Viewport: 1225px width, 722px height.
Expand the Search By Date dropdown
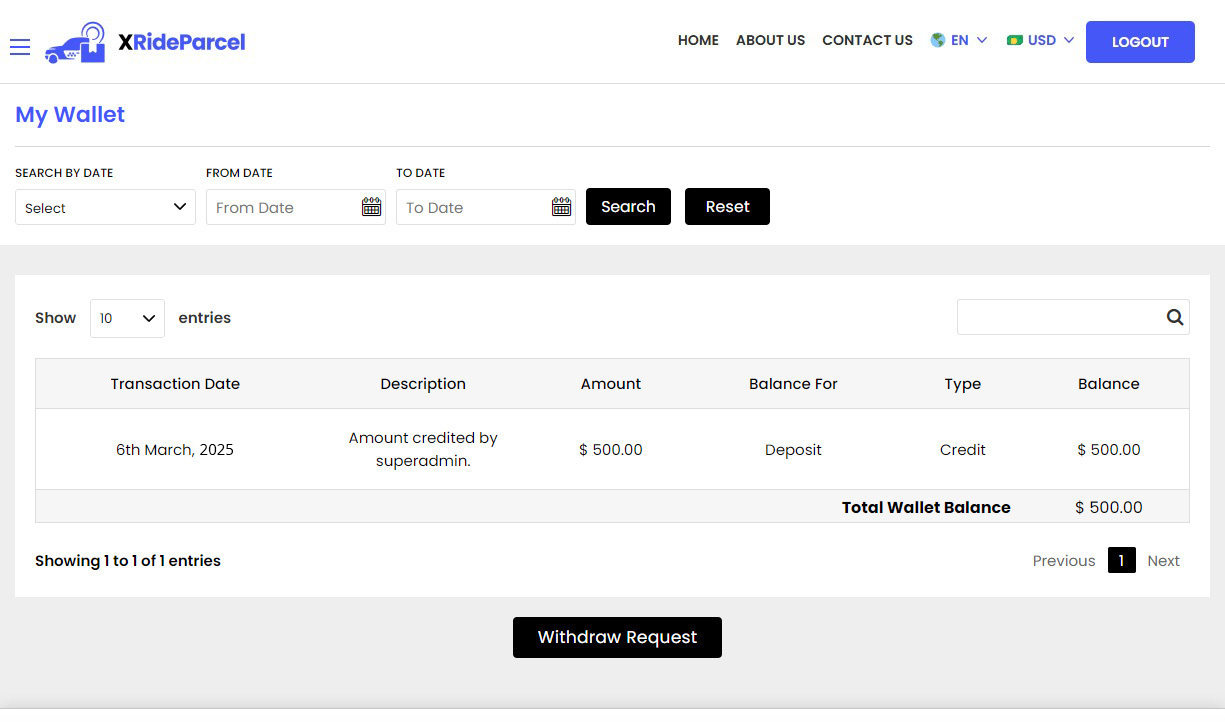[105, 207]
